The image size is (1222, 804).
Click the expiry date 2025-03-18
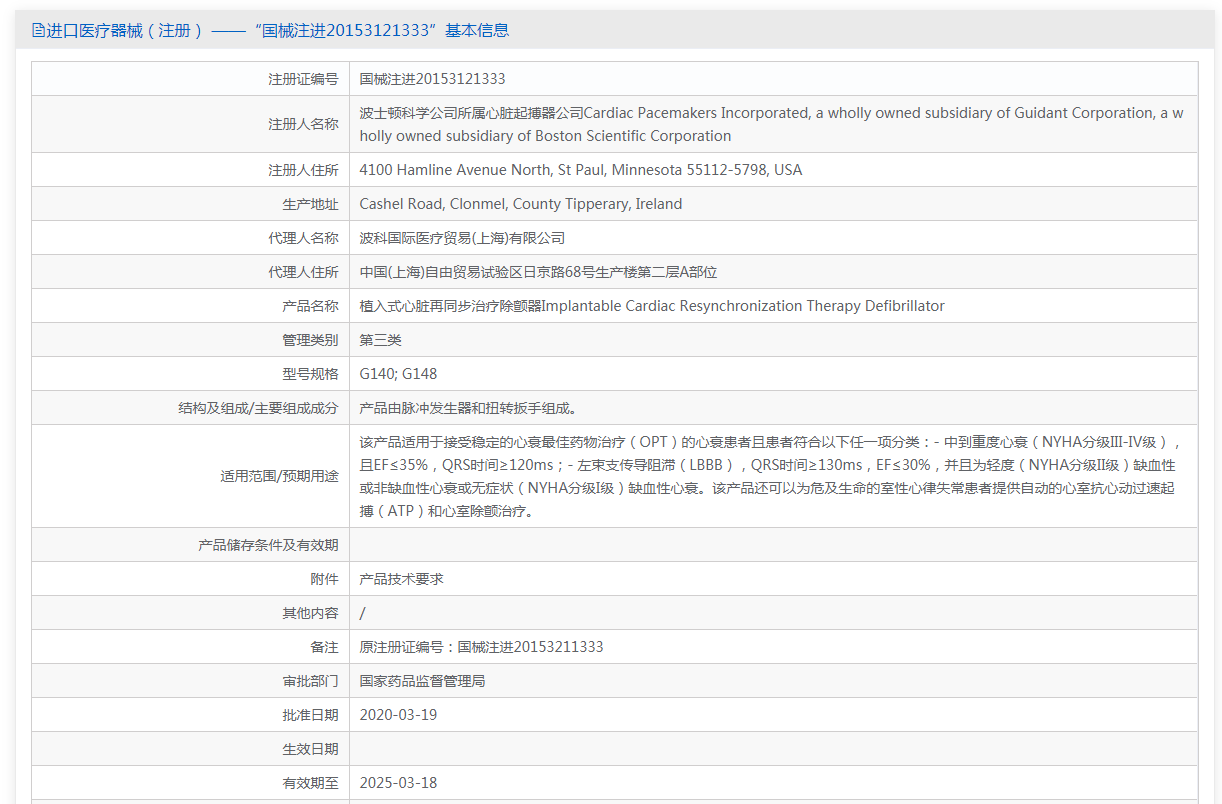[x=398, y=783]
